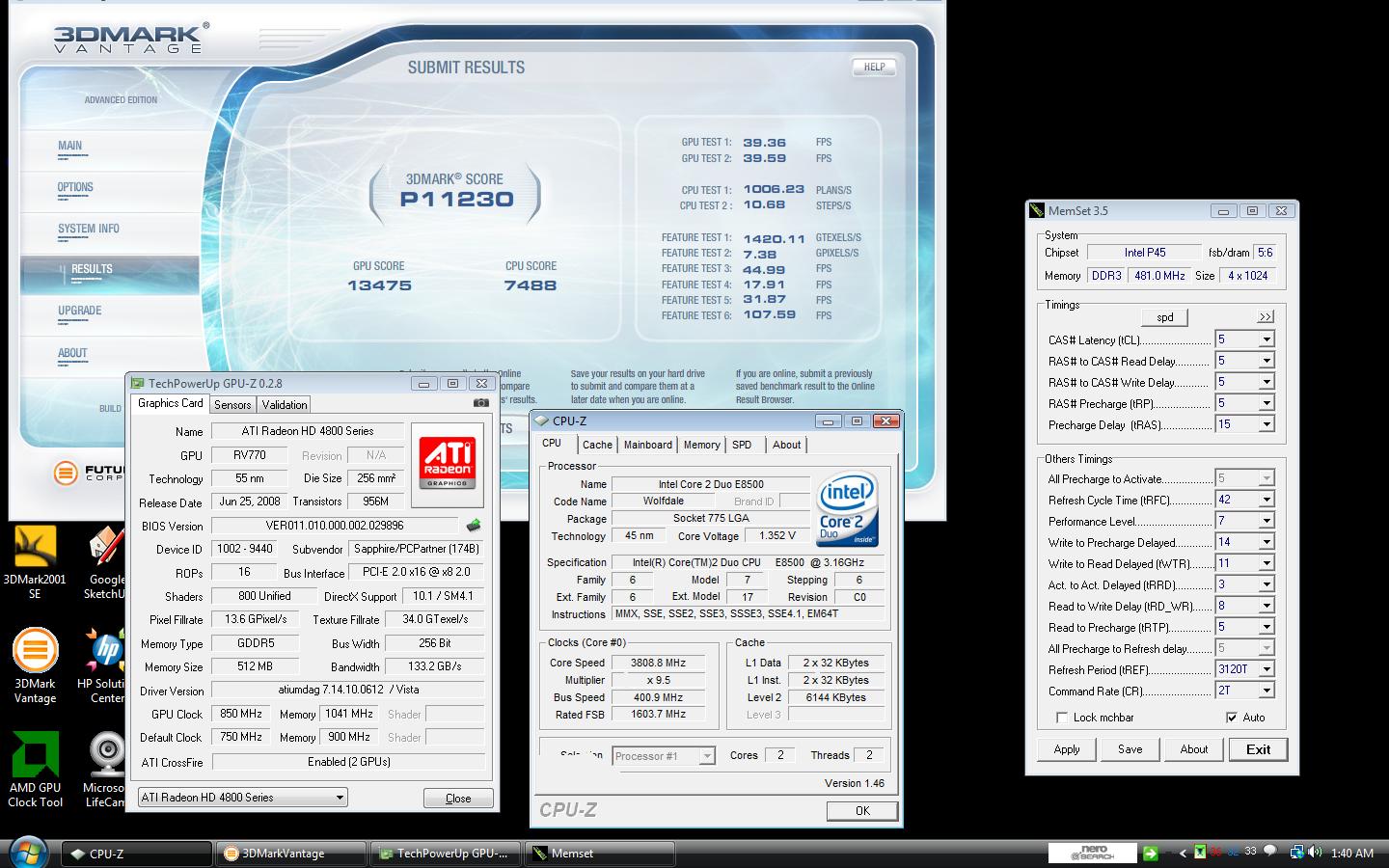Click the Nero Search taskbar box
Screen dimensions: 1389x868
(x=1092, y=853)
